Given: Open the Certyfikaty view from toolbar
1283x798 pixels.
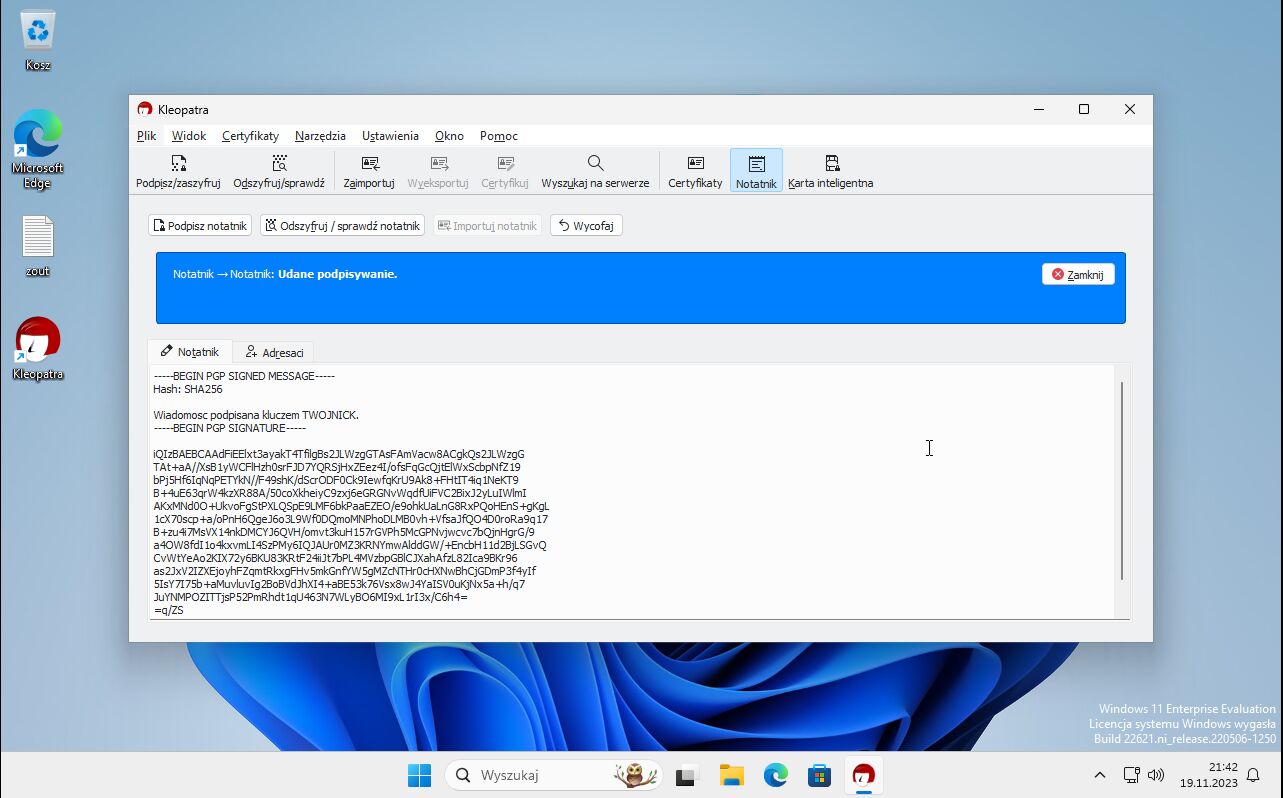Looking at the screenshot, I should (695, 170).
